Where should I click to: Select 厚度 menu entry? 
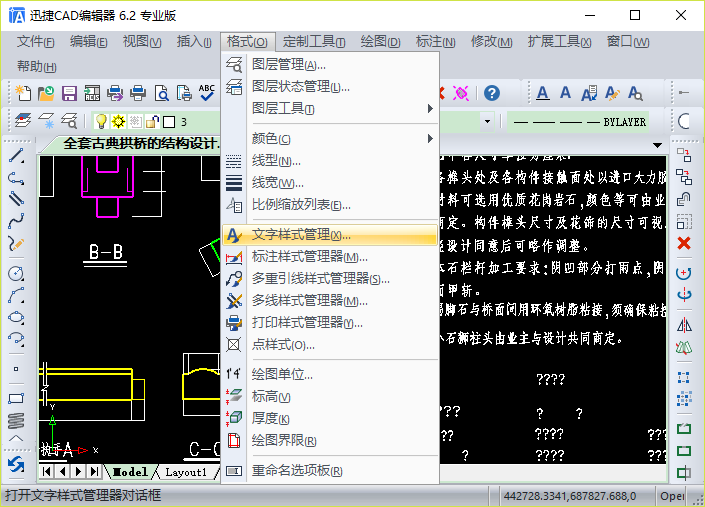(330, 418)
